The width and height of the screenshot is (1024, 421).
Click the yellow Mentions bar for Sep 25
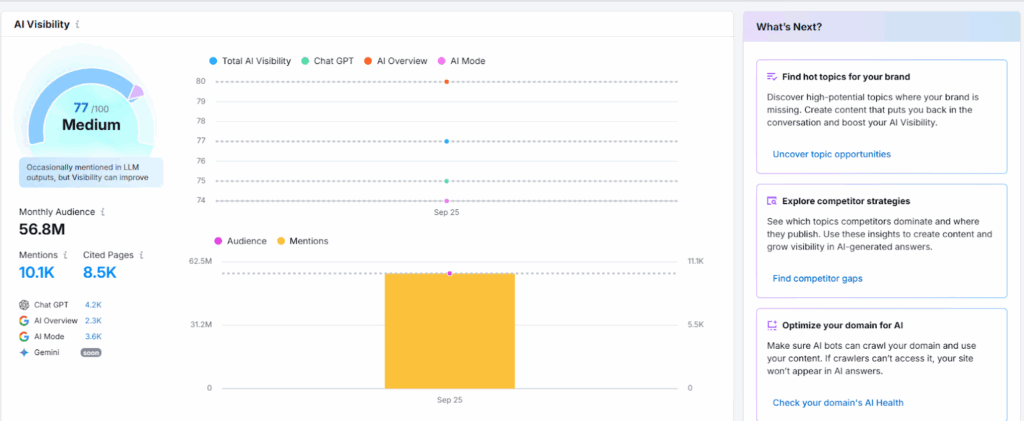click(449, 331)
